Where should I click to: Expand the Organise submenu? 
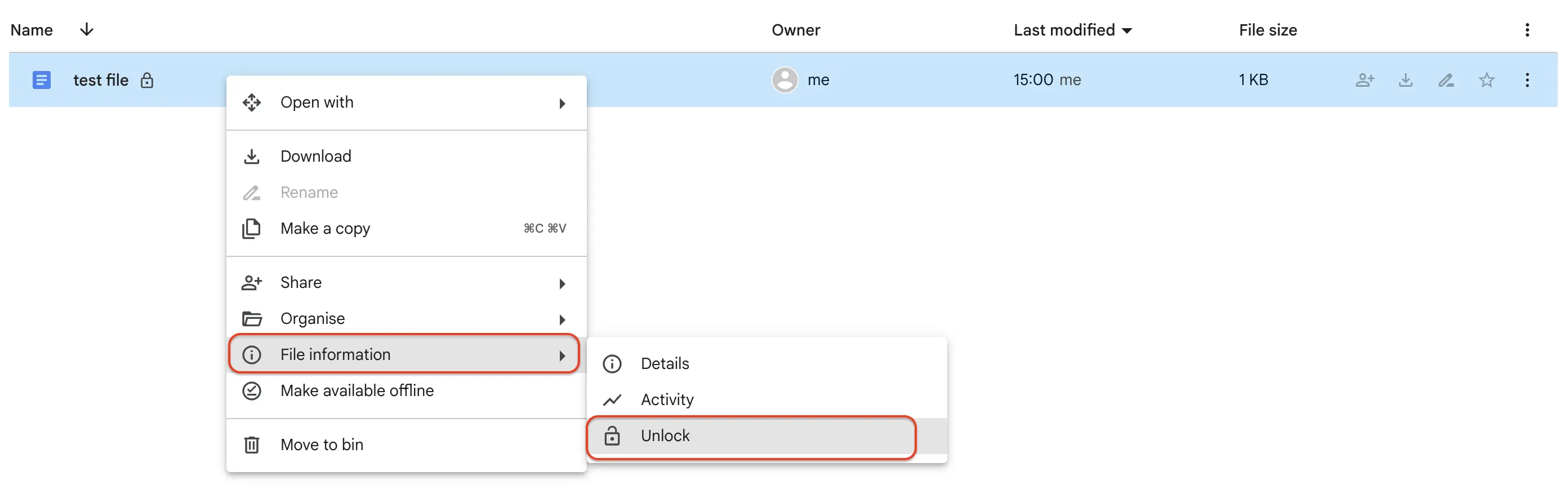point(406,318)
